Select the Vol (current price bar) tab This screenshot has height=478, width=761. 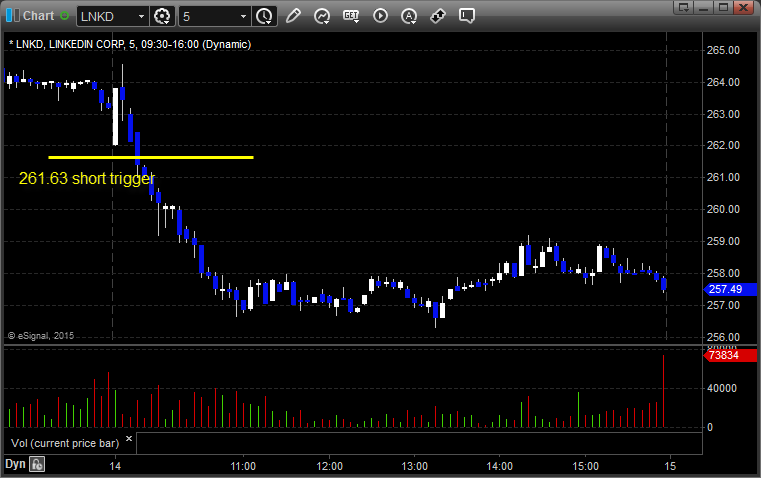pyautogui.click(x=62, y=442)
